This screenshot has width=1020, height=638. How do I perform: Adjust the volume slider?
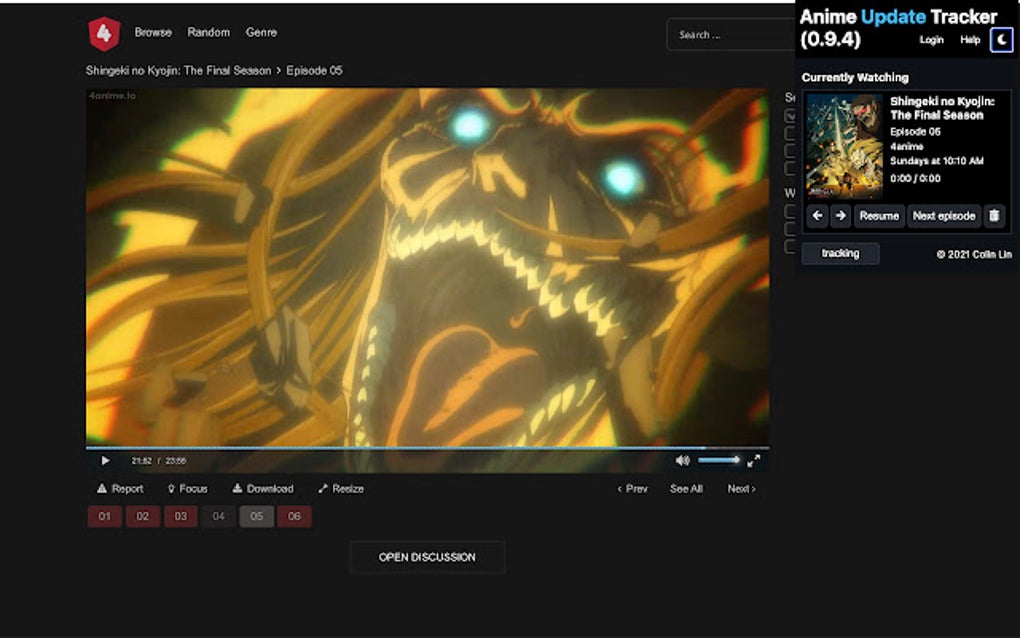pyautogui.click(x=716, y=460)
